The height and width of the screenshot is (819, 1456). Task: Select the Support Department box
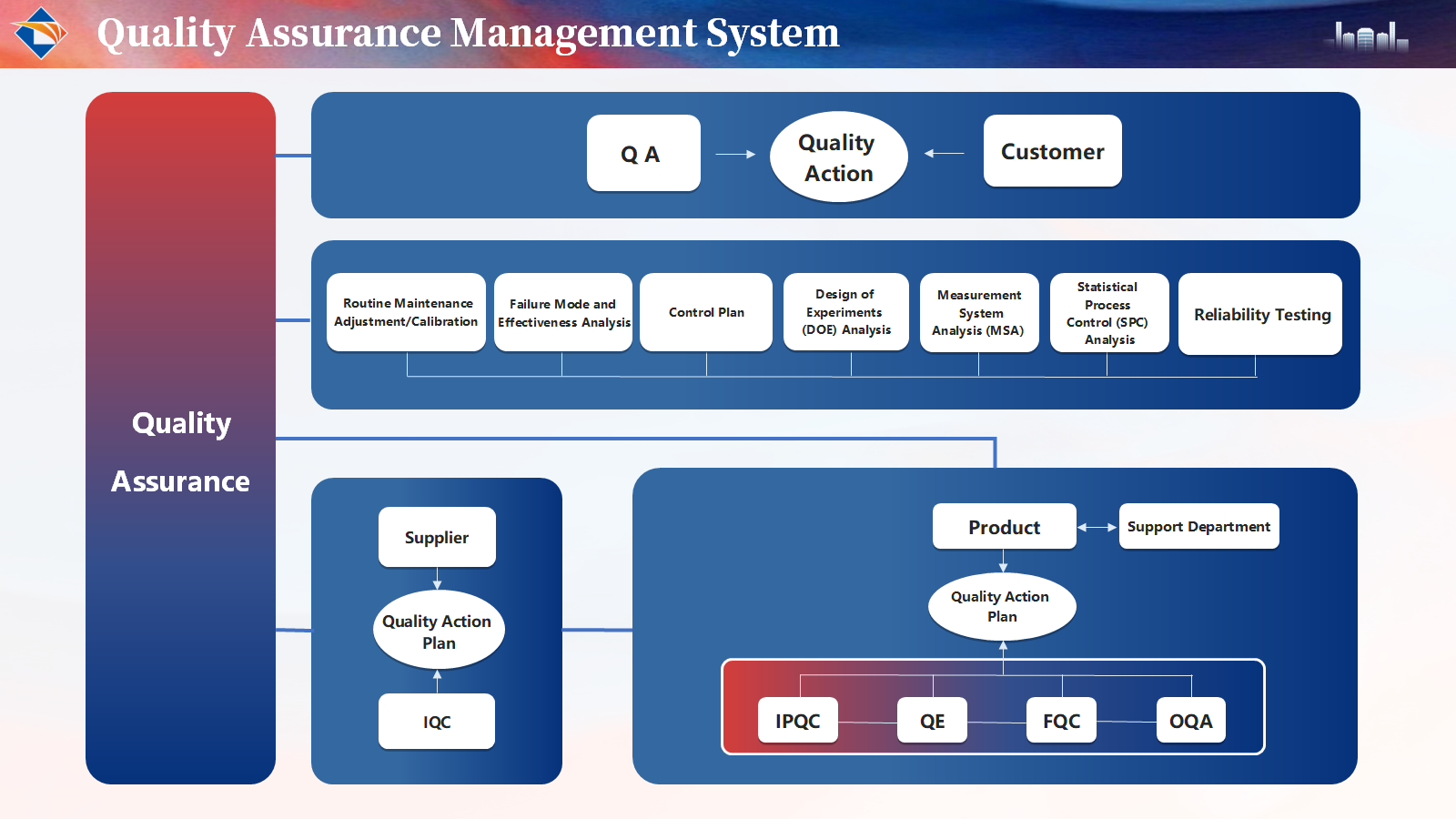coord(1198,526)
